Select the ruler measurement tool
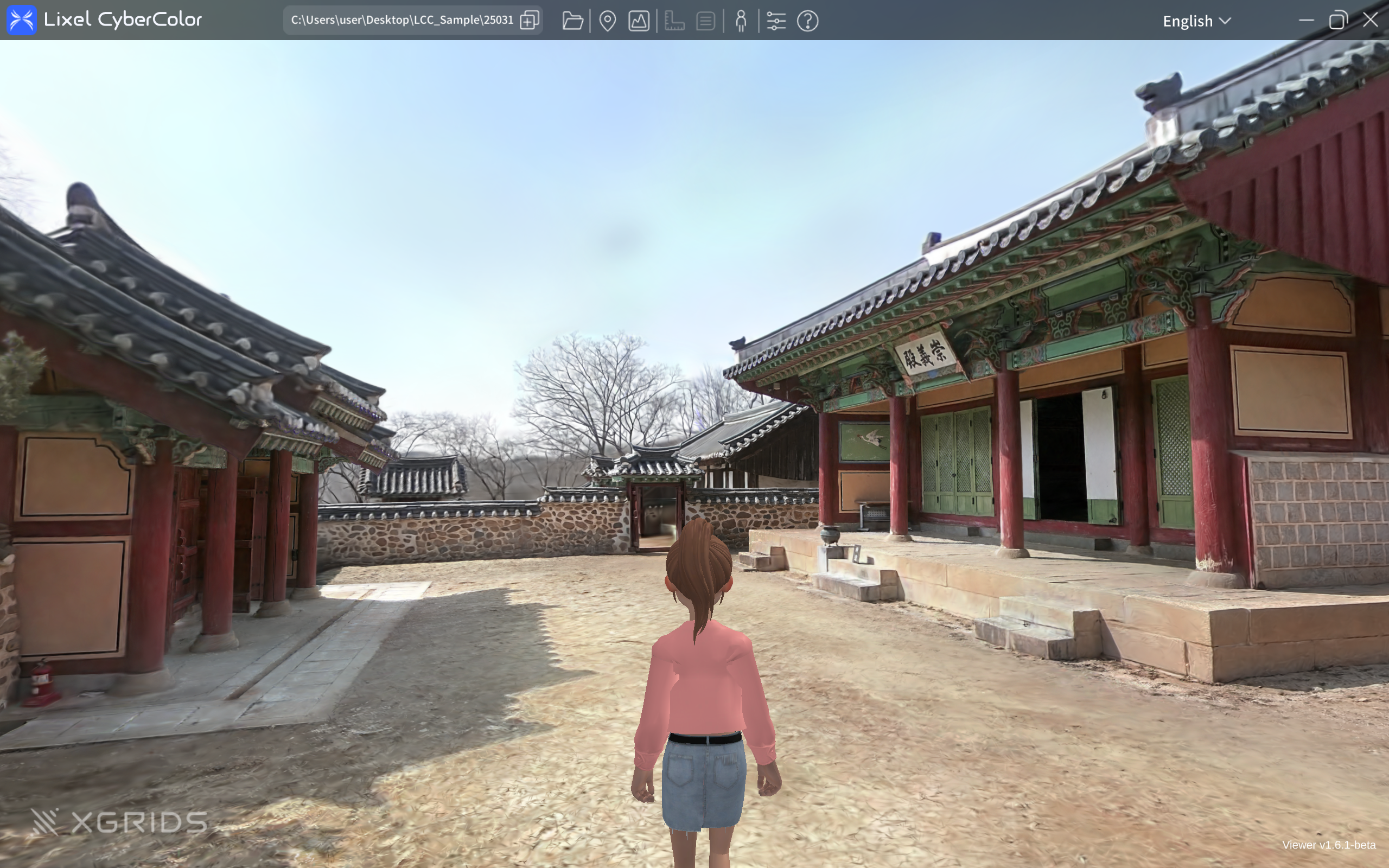Screen dimensions: 1389x868 pos(674,21)
